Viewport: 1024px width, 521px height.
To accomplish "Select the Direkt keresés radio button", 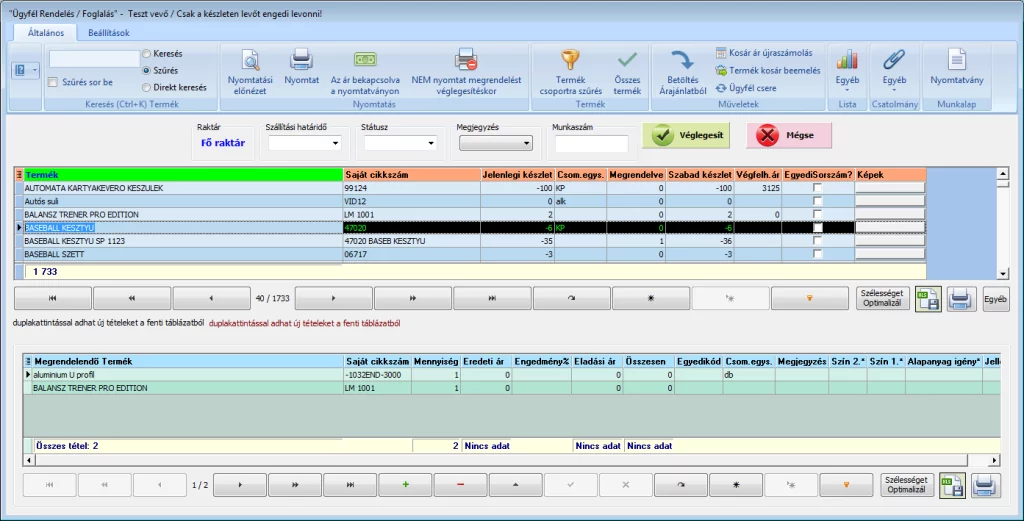I will [146, 87].
